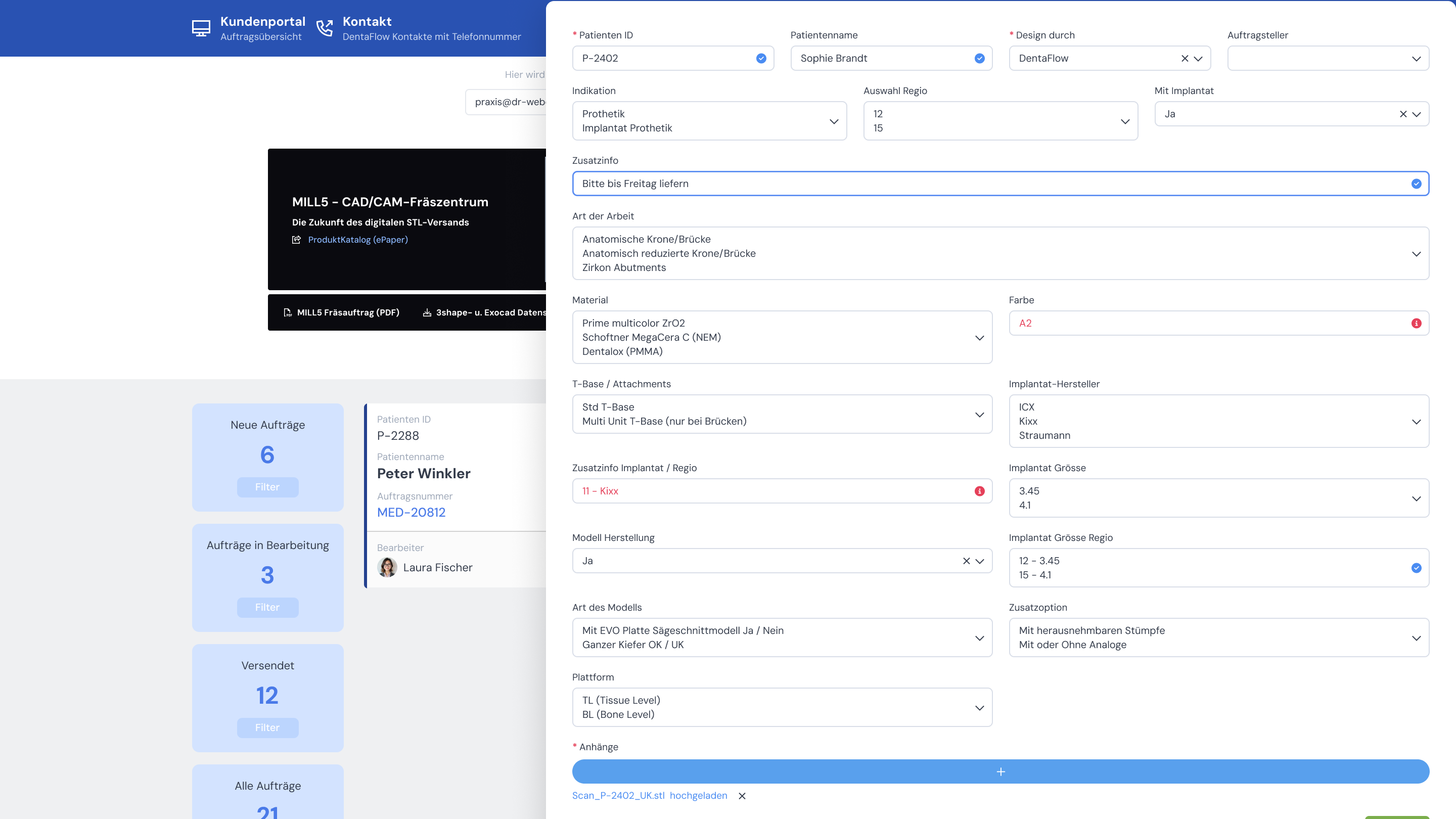Filter Aufträge in Bearbeitung
1456x819 pixels.
267,608
